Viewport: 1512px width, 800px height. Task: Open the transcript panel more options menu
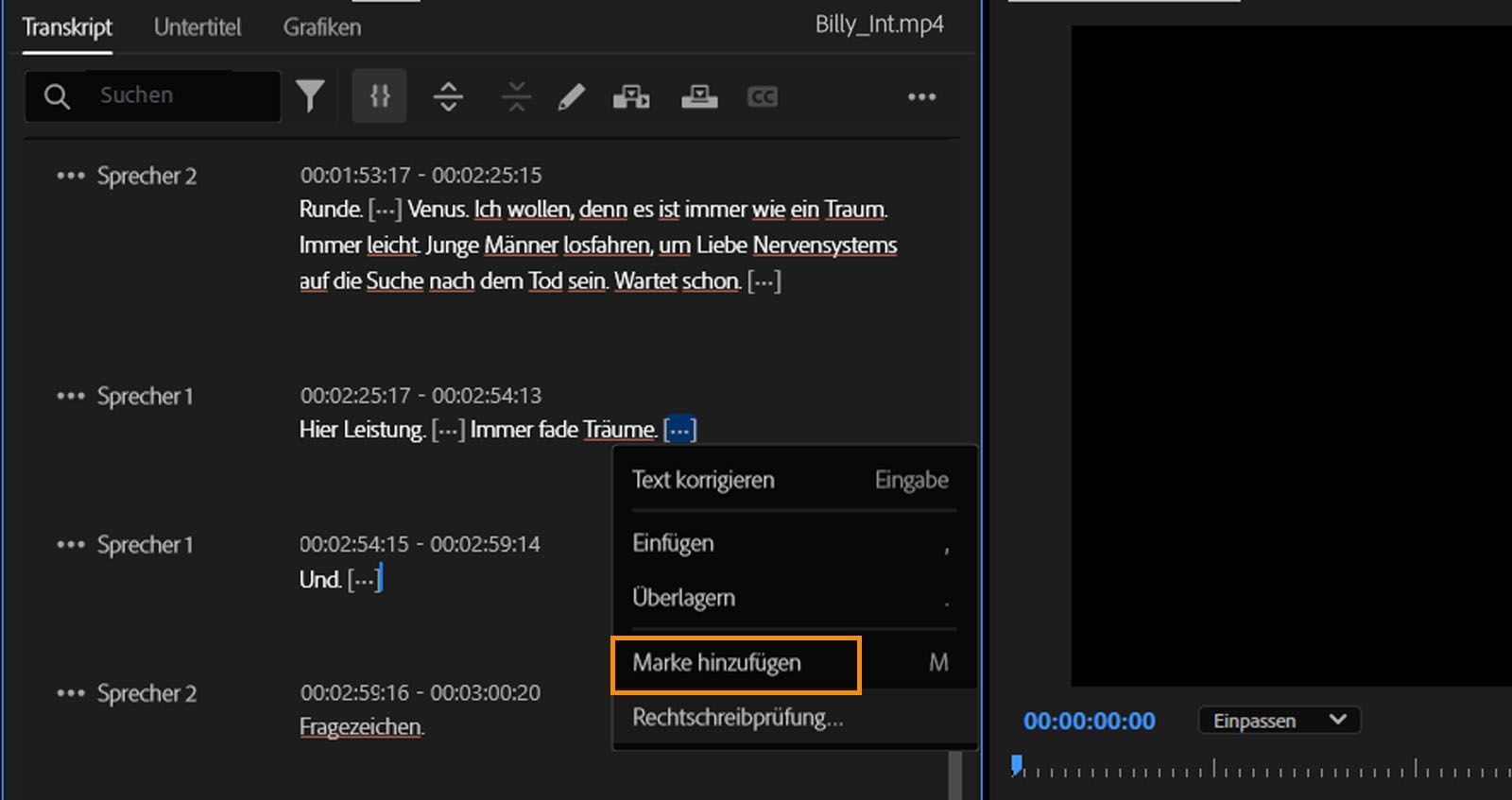pyautogui.click(x=921, y=96)
